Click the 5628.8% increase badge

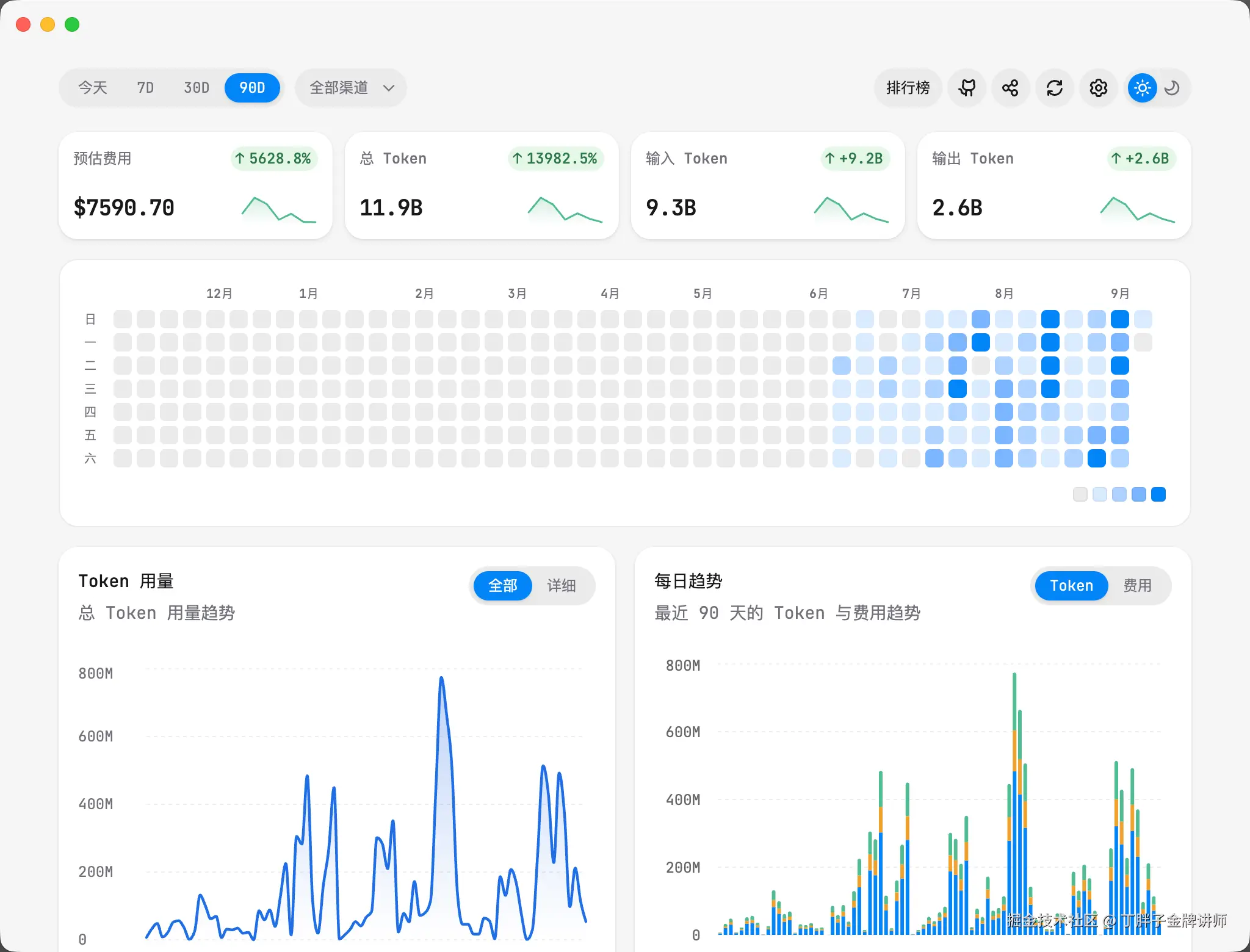[273, 159]
